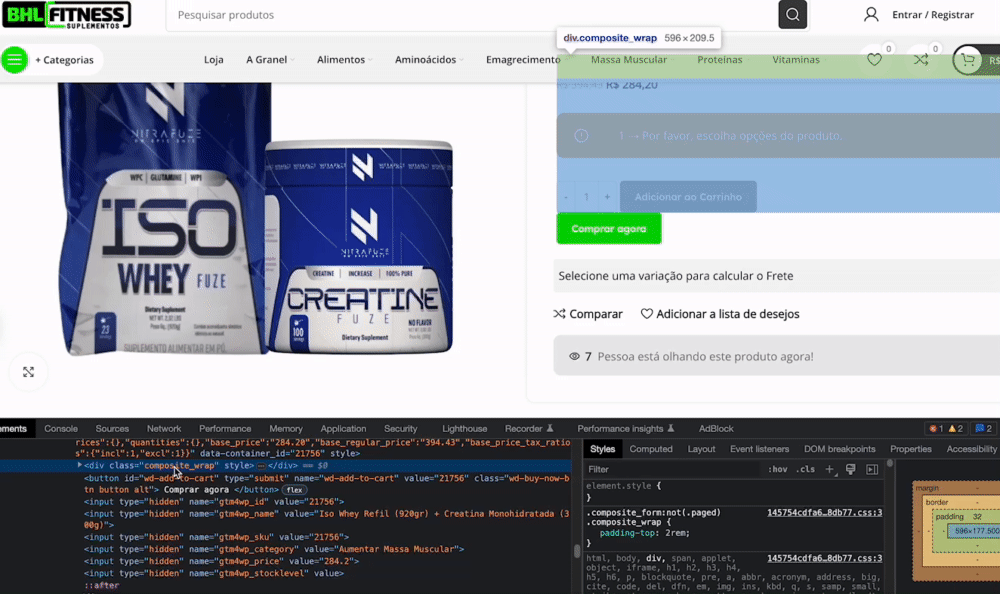Open the Alimentos menu dropdown
The image size is (1000, 594).
[344, 59]
